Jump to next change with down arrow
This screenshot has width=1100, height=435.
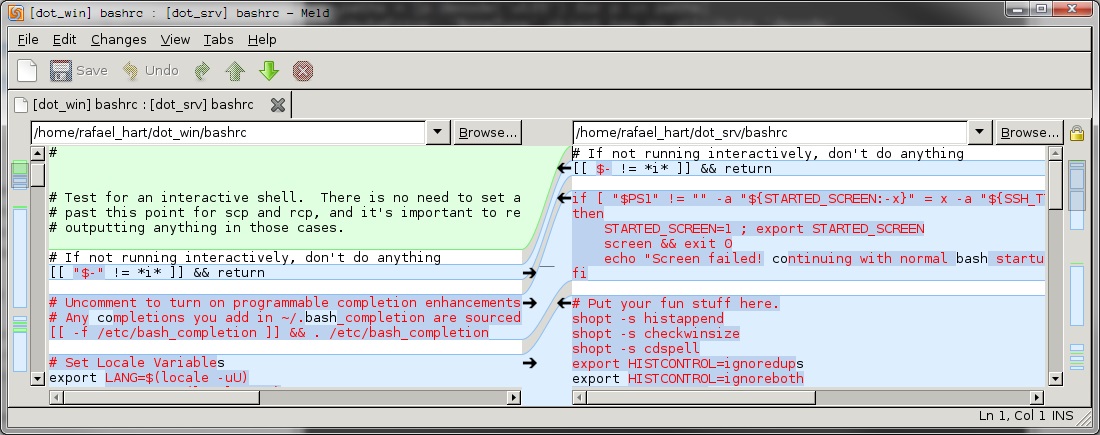269,71
